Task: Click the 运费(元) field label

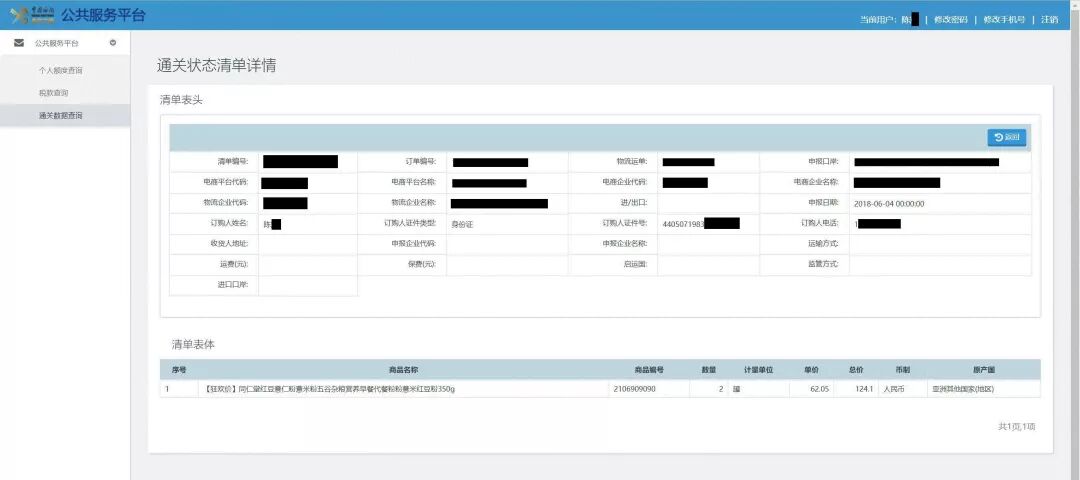Action: tap(233, 264)
